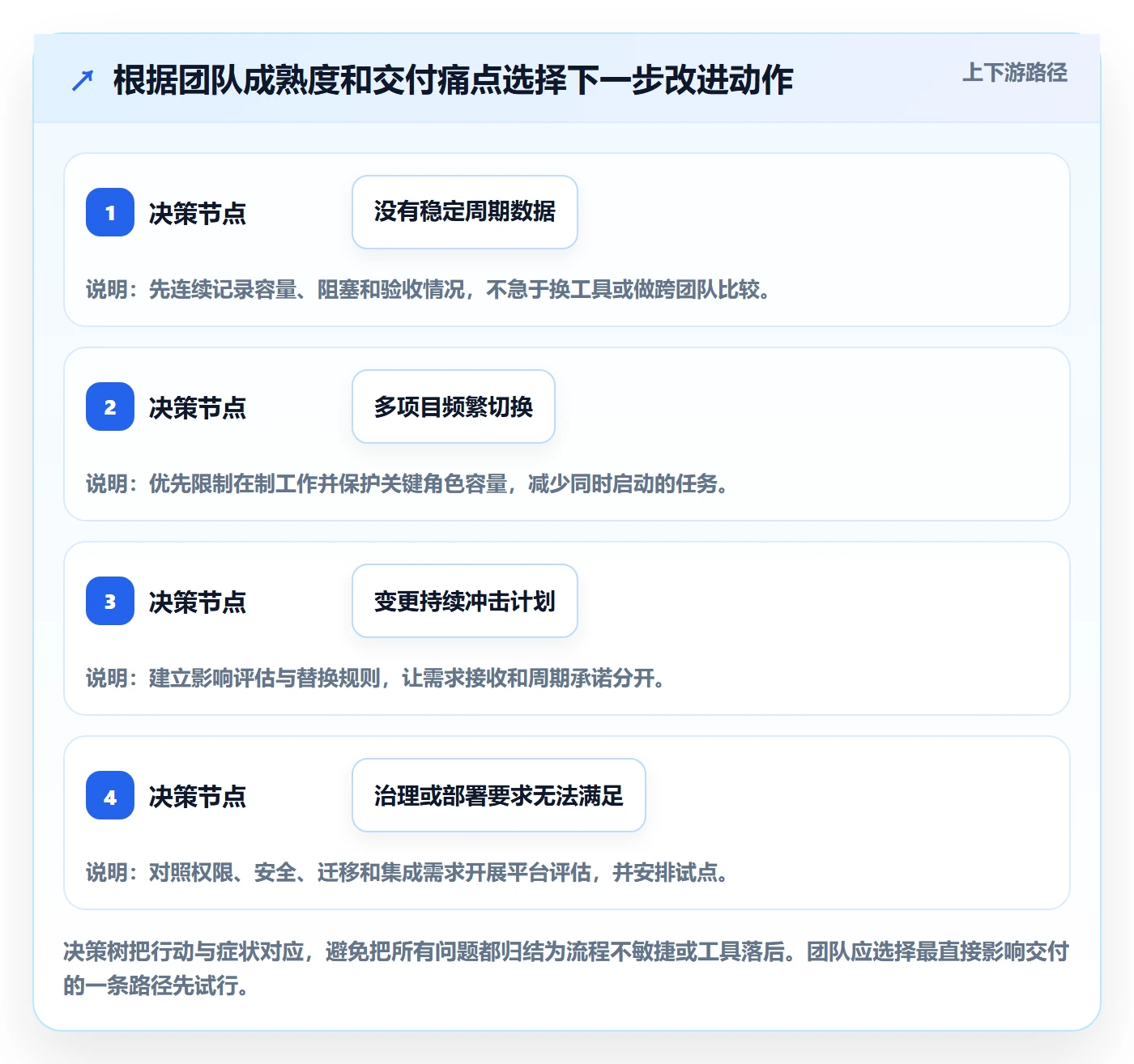Click the diagonal arrow icon beside the title
This screenshot has height=1064, width=1134.
click(x=83, y=80)
